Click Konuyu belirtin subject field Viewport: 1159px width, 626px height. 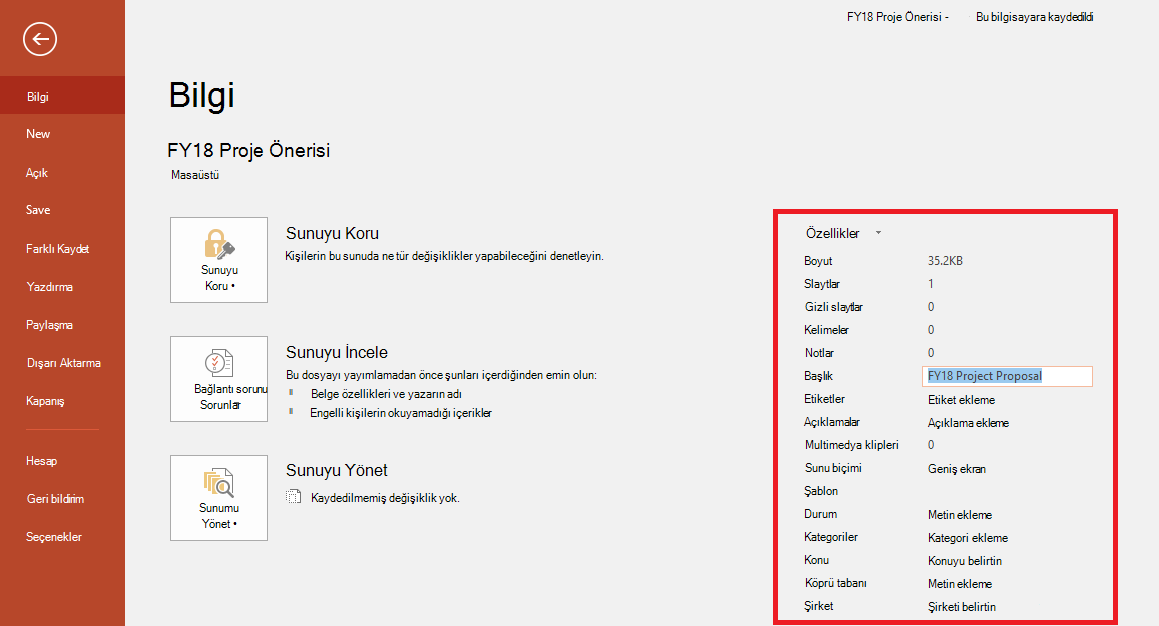coord(965,561)
